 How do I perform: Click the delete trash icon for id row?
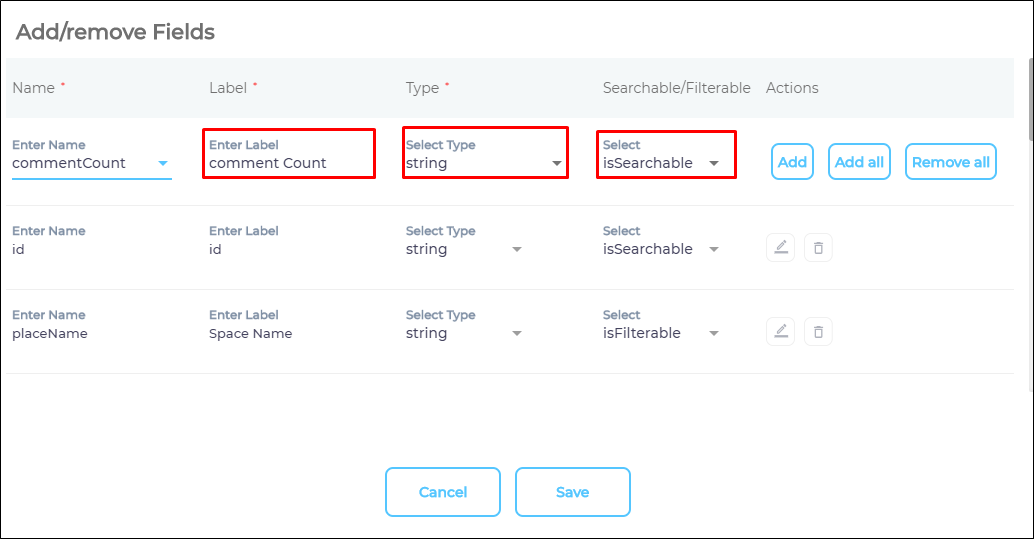(x=818, y=248)
